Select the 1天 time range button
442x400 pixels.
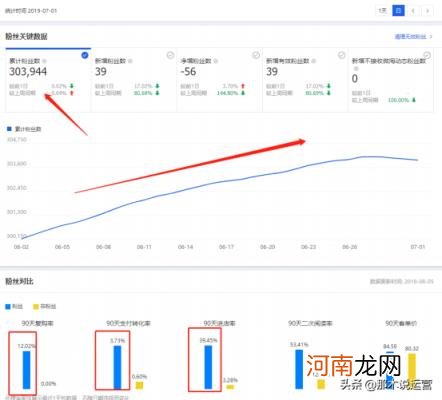[x=382, y=11]
